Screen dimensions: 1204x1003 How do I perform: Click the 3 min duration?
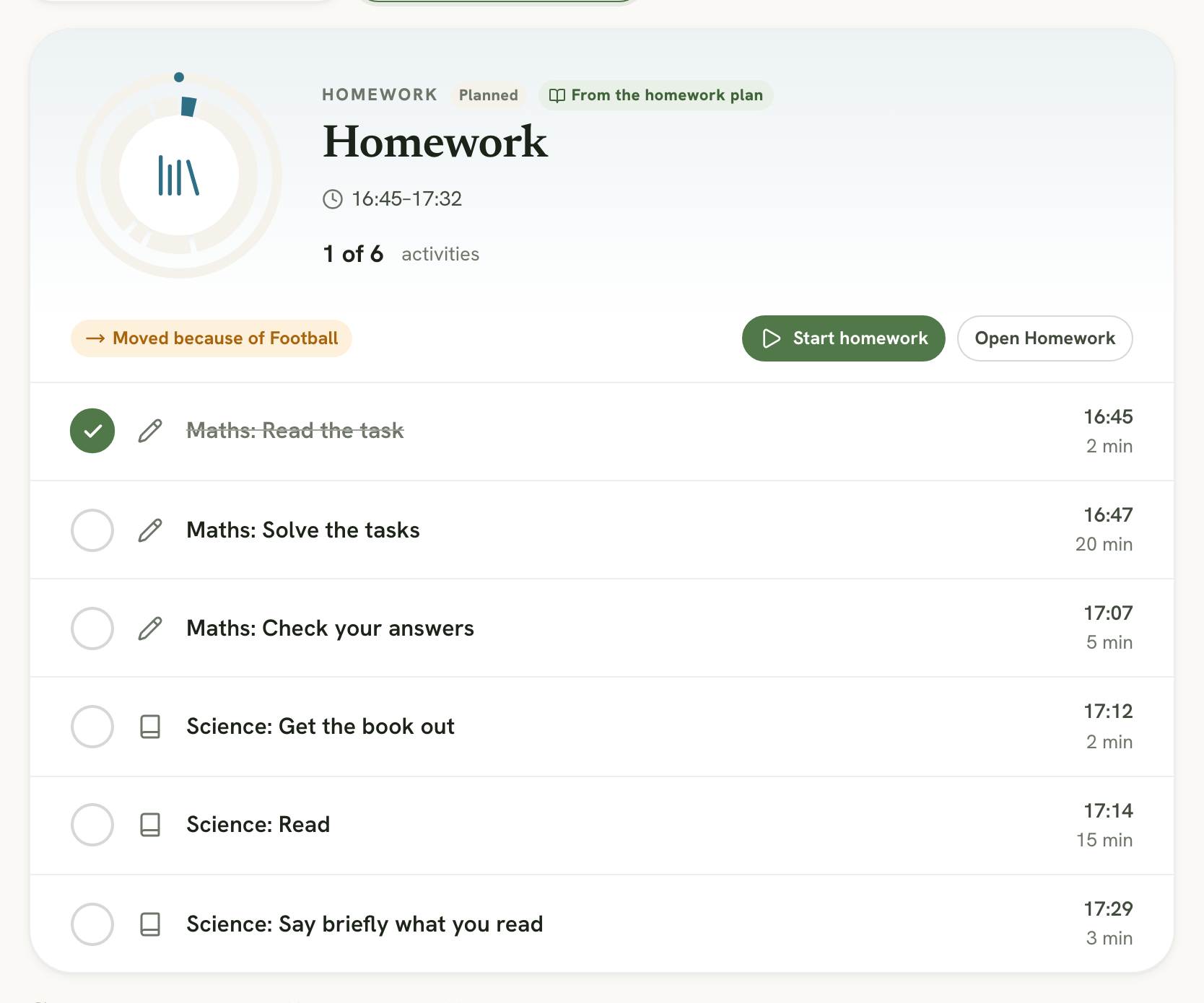(x=1109, y=939)
